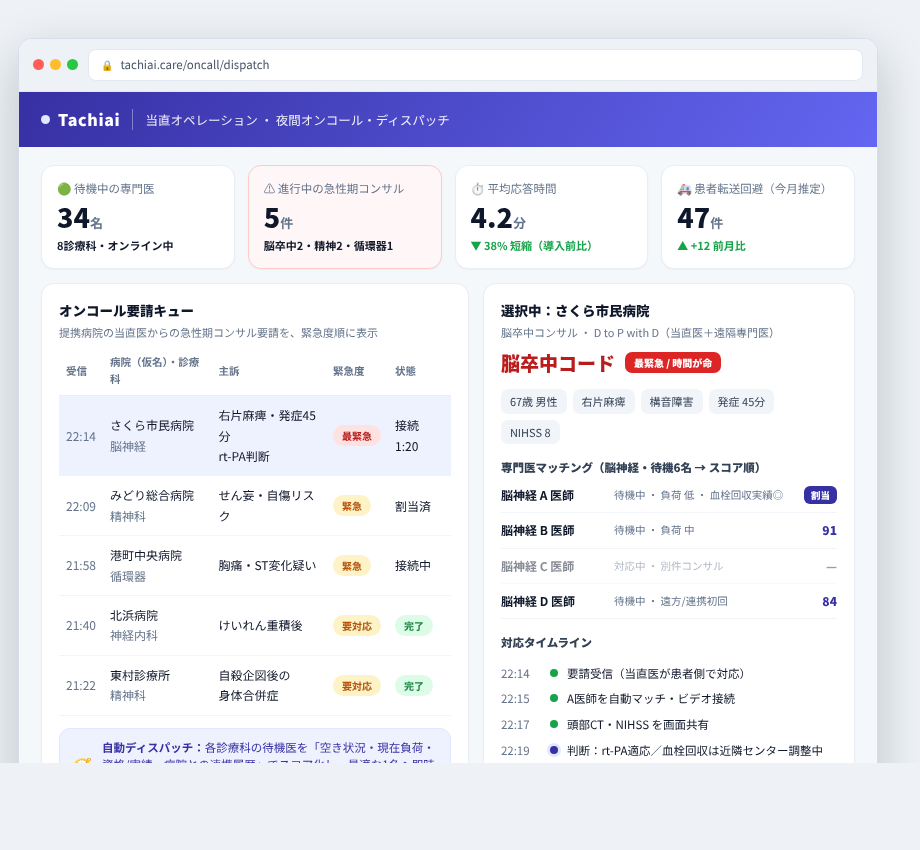The height and width of the screenshot is (850, 920).
Task: Click the 緊急 badge for 港町中央病院
Action: point(351,566)
